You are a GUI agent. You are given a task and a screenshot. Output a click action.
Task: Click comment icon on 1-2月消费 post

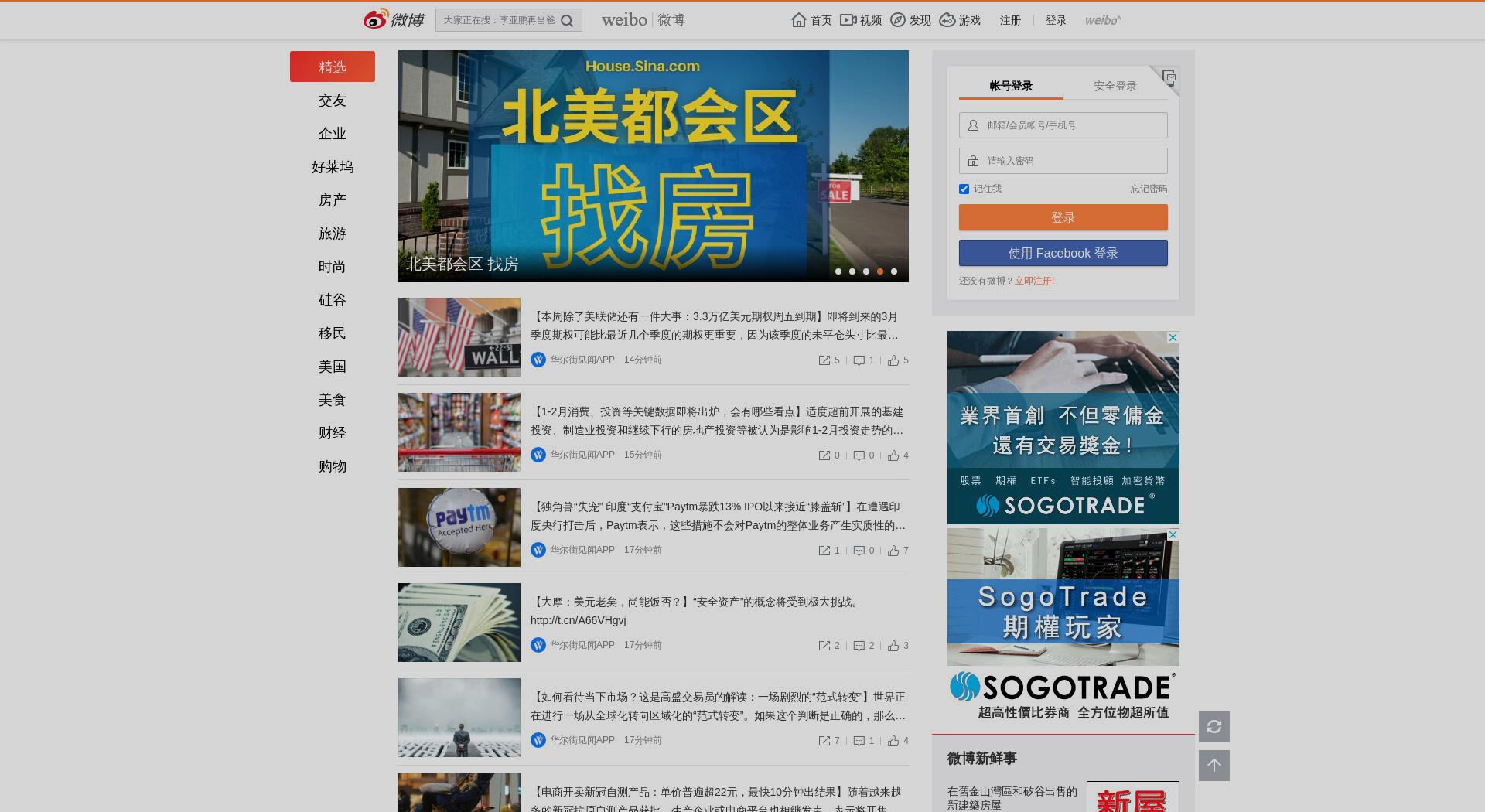[x=859, y=455]
